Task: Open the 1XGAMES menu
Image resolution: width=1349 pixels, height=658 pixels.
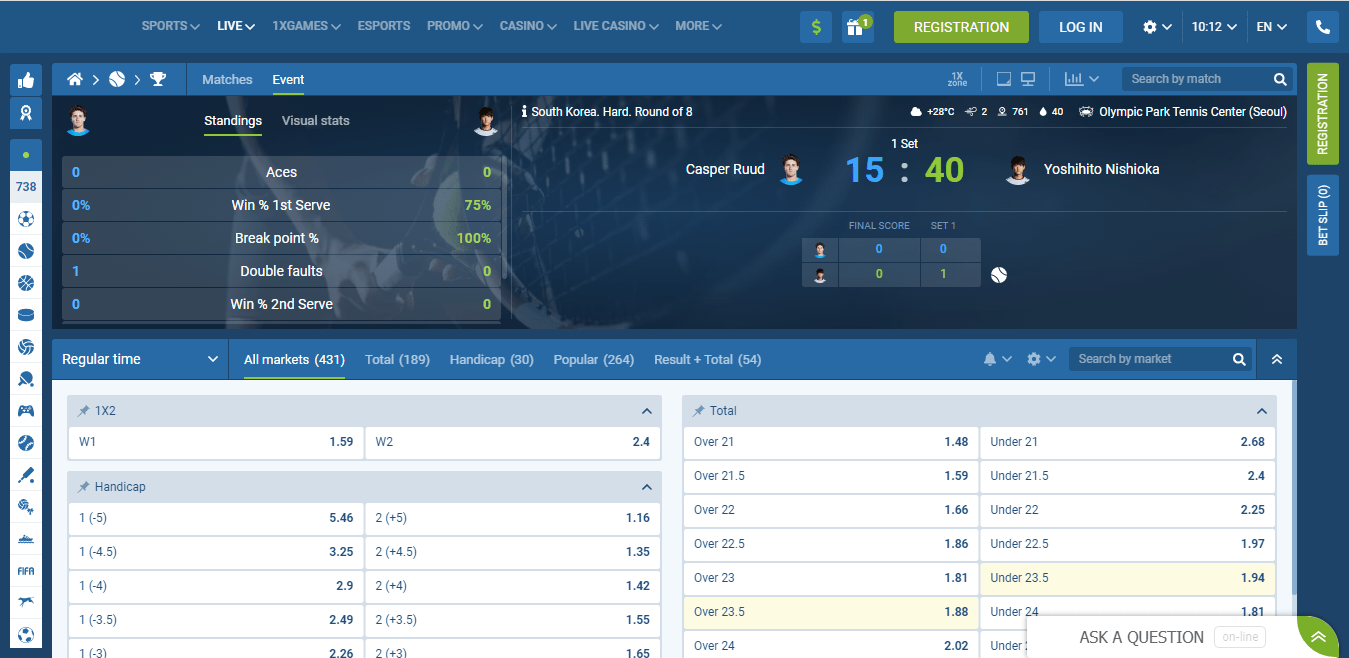Action: [306, 26]
